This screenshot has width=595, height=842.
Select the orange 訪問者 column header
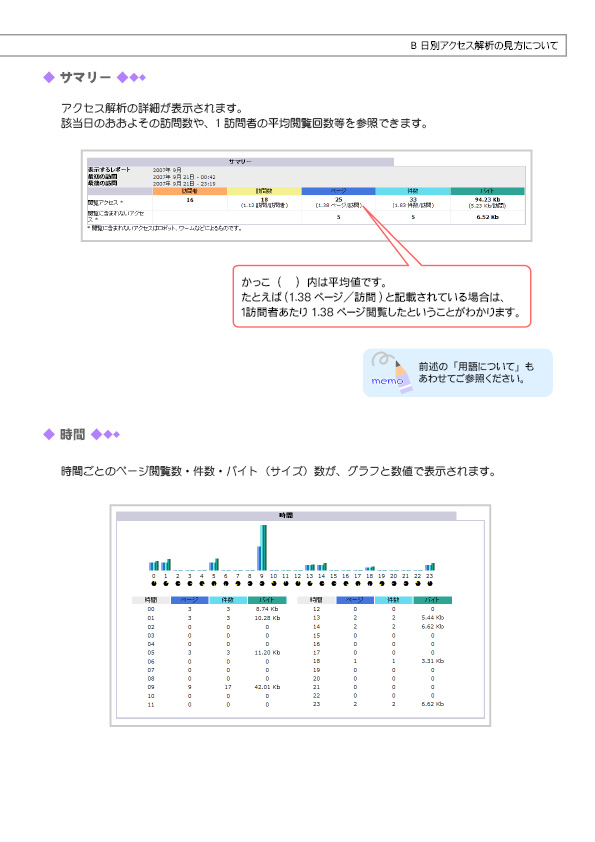pos(190,191)
